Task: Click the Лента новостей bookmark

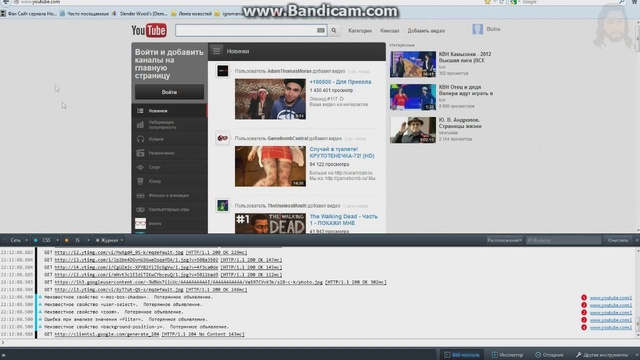Action: tap(191, 13)
